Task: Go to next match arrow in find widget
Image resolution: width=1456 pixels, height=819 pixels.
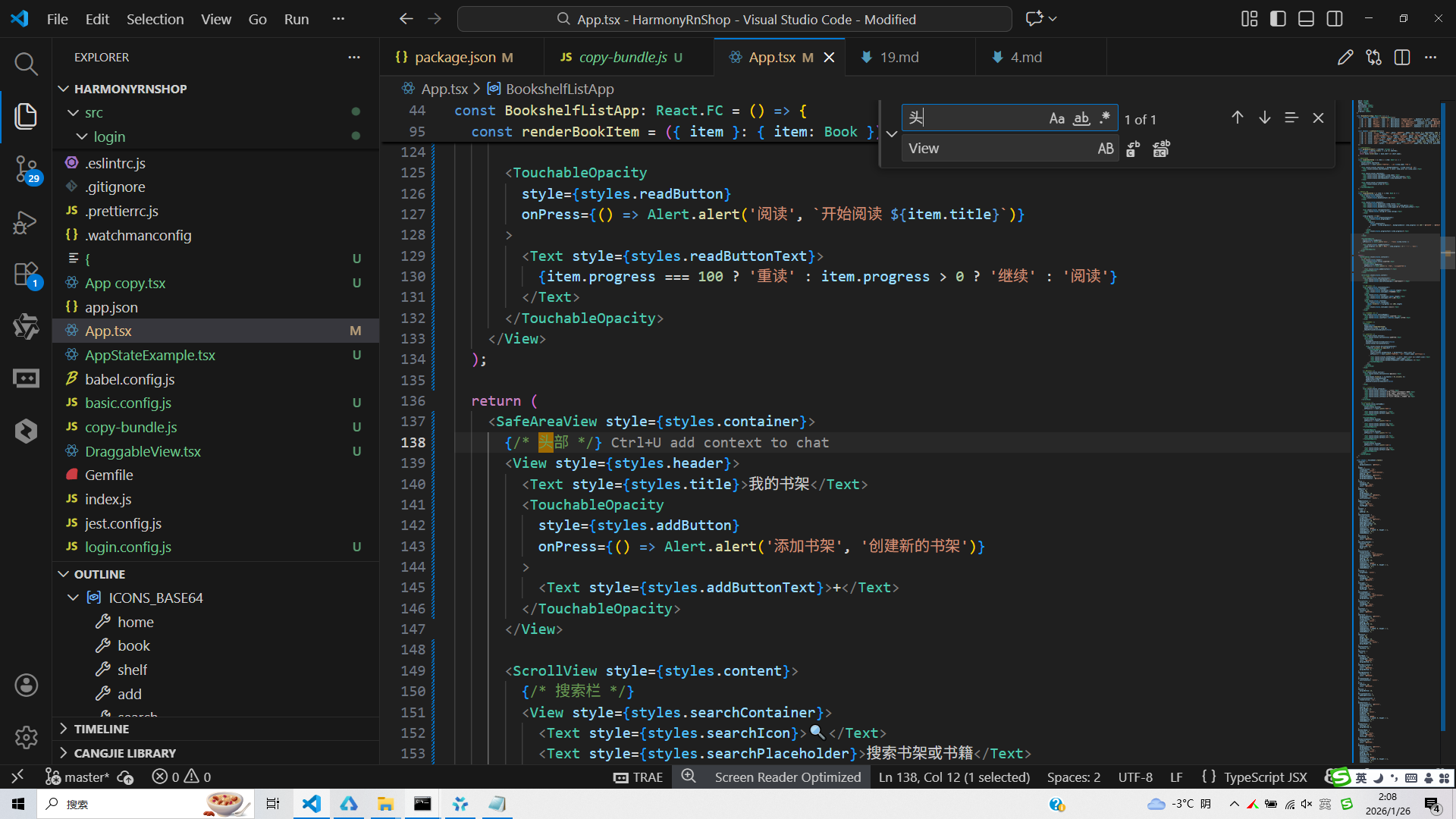Action: point(1264,118)
